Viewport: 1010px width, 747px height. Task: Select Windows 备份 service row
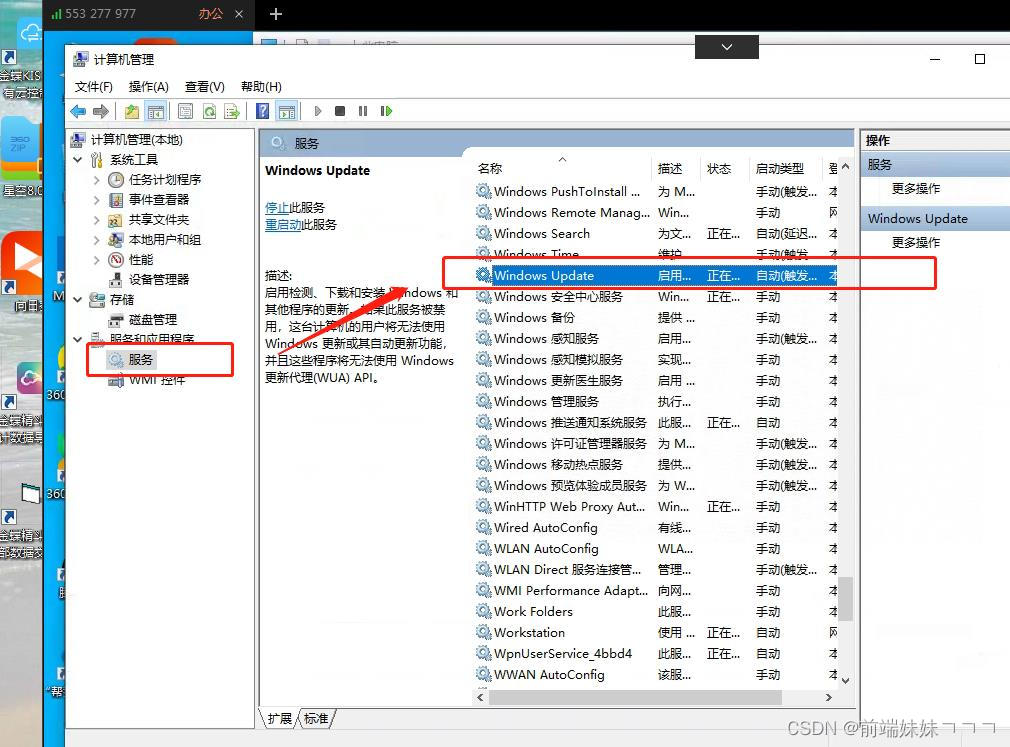[656, 317]
